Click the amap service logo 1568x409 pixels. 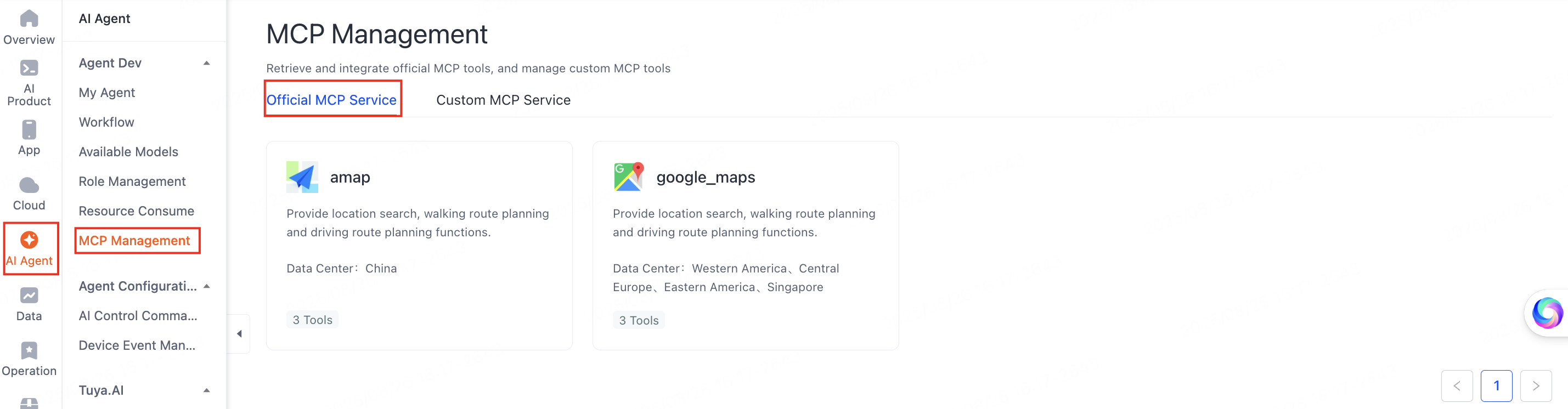coord(302,177)
